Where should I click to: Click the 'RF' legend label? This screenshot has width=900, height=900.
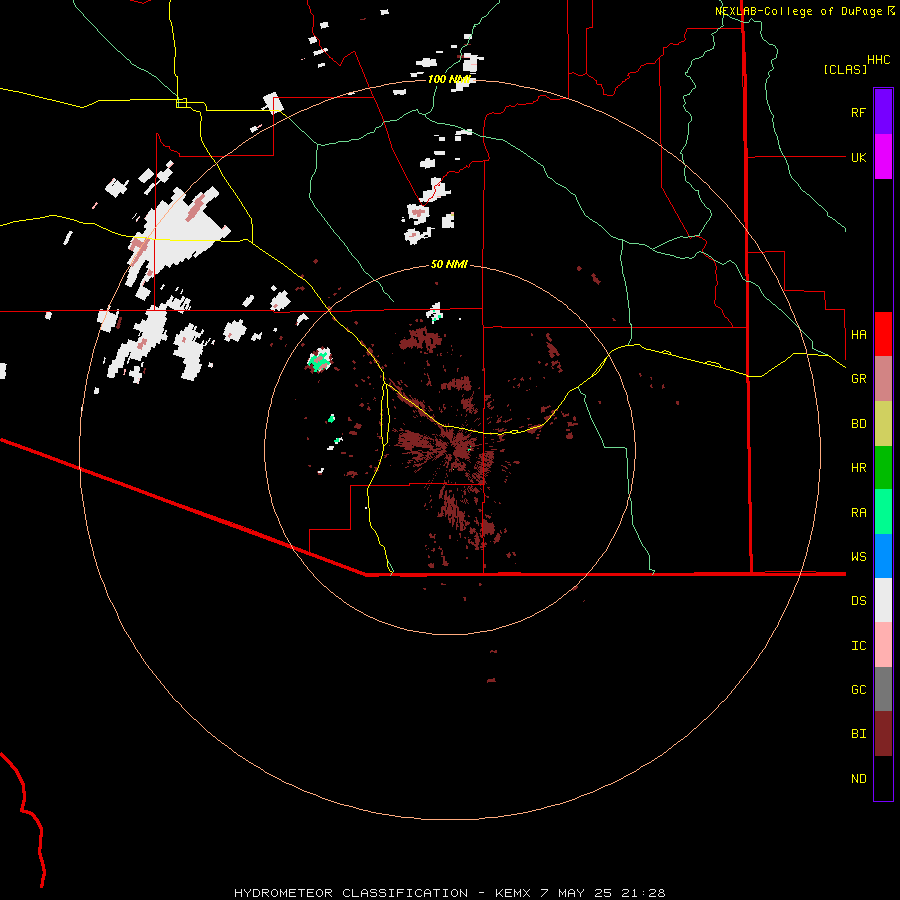click(858, 112)
